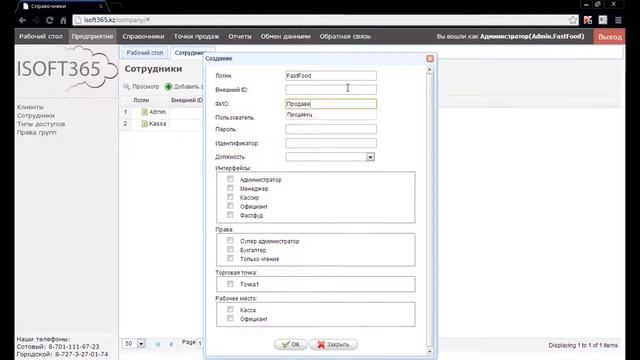This screenshot has width=640, height=360.
Task: Click the Просмотр magnifier icon
Action: coord(127,87)
